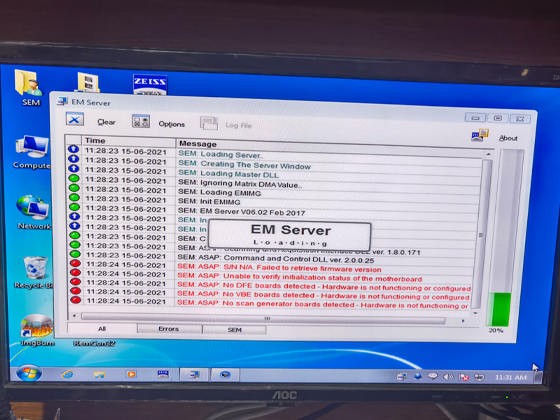Screen dimensions: 560x420
Task: Click the greyed Log File icon
Action: (209, 123)
